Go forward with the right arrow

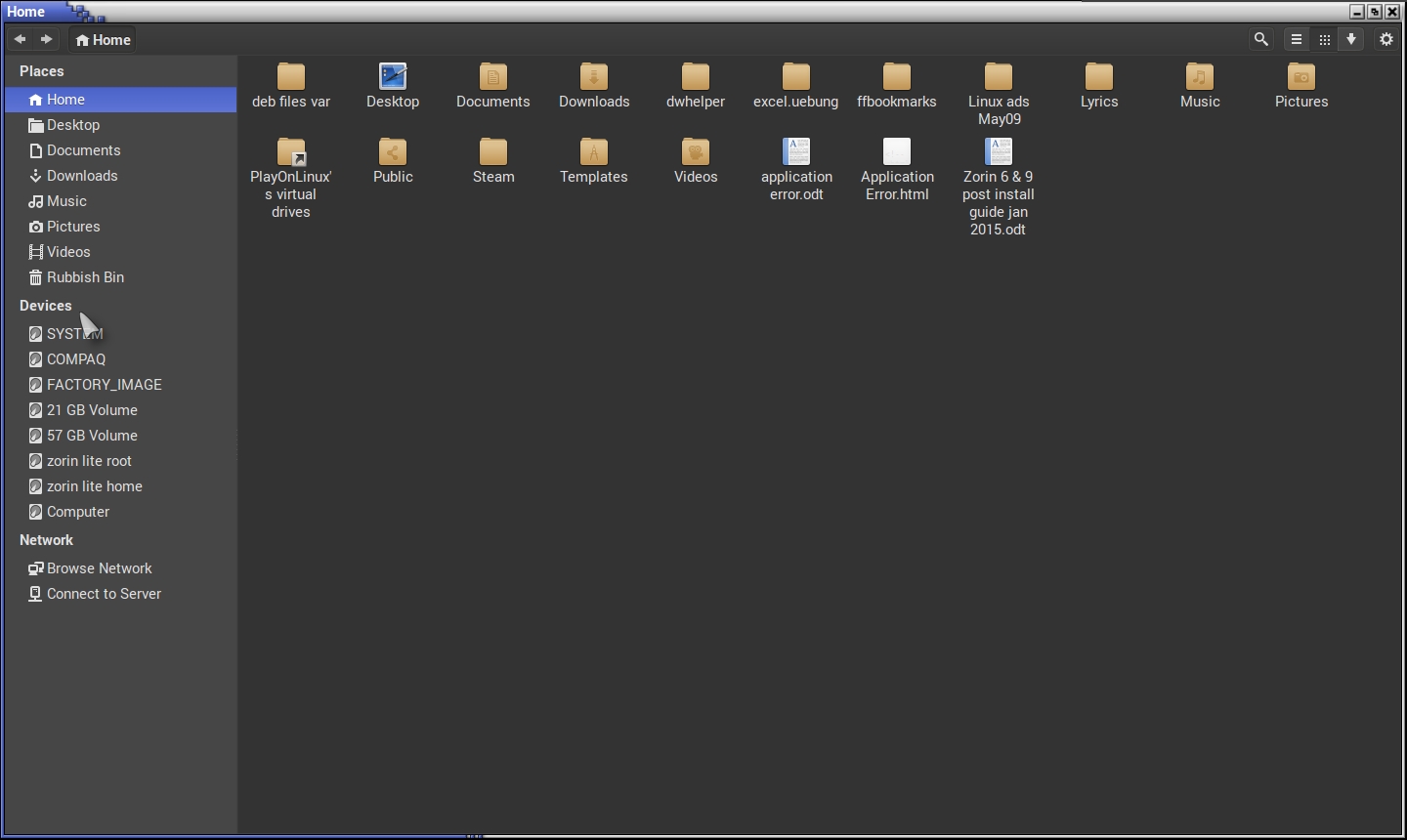(46, 39)
